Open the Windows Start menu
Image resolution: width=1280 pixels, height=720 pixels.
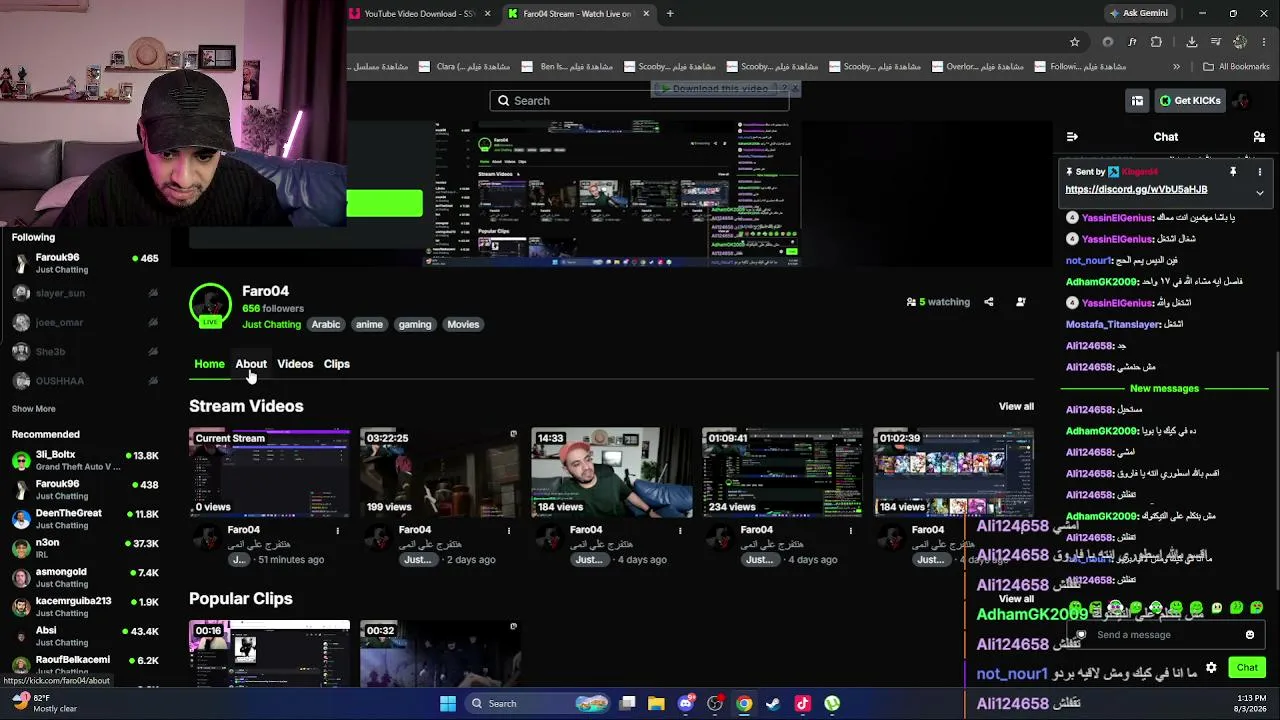click(448, 704)
